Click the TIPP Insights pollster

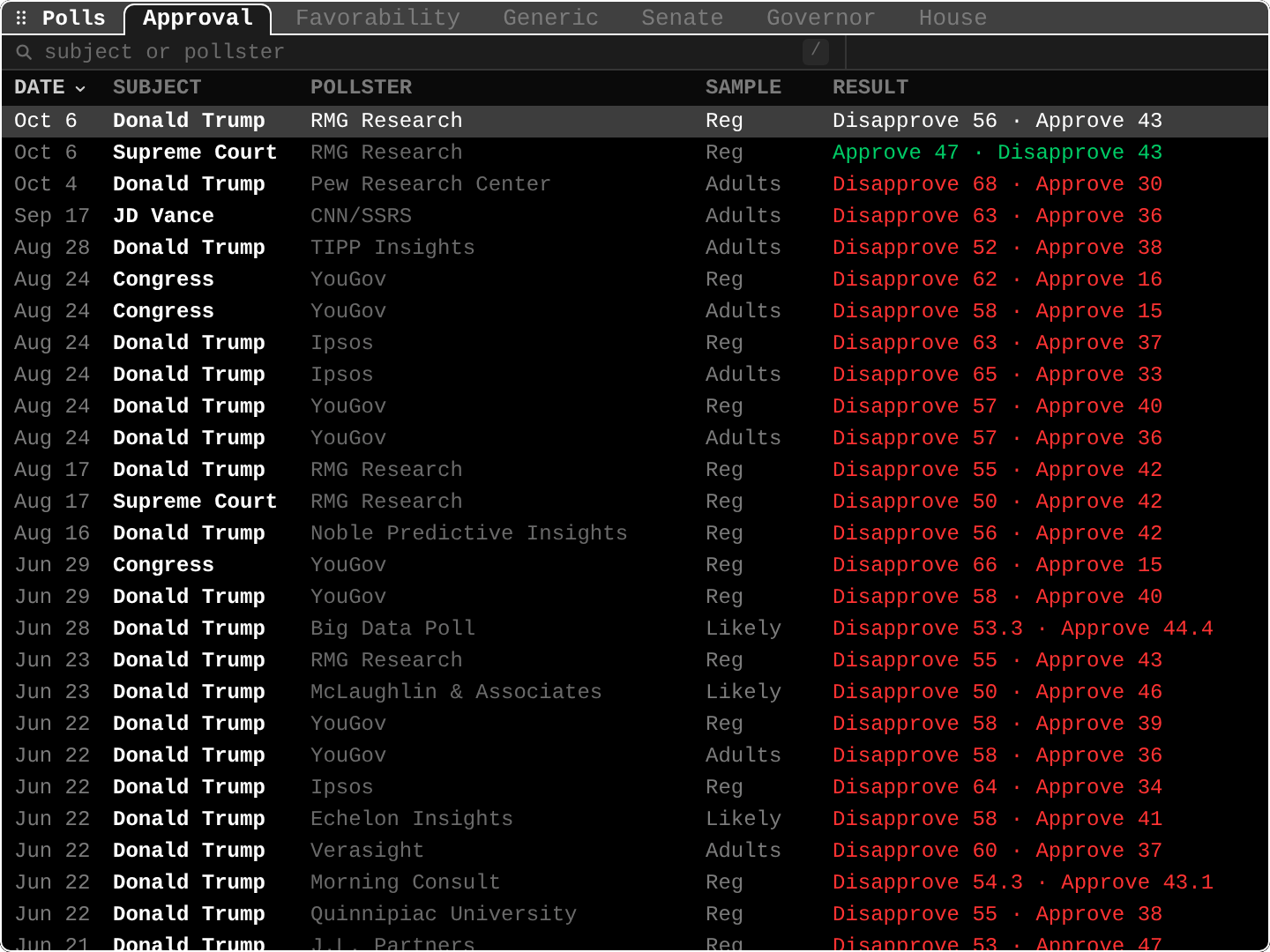392,248
